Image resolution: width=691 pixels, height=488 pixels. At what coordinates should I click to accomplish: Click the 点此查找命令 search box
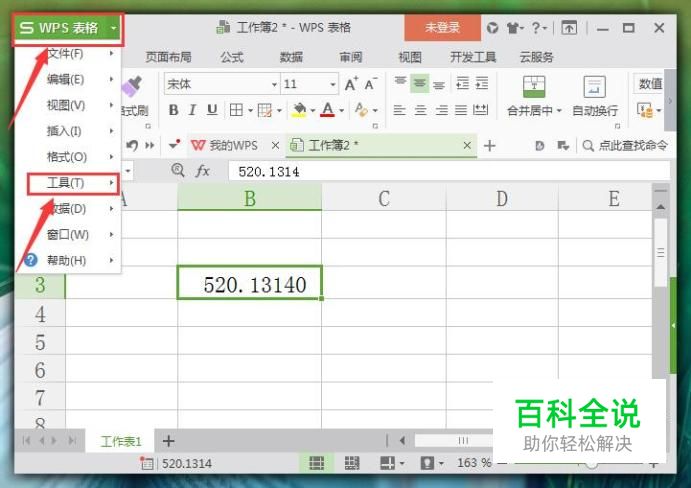(626, 145)
